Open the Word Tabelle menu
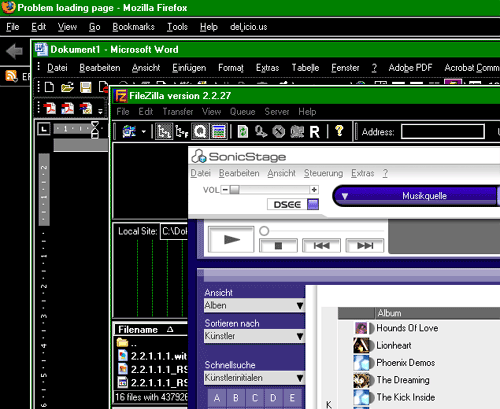The image size is (500, 409). pyautogui.click(x=305, y=68)
